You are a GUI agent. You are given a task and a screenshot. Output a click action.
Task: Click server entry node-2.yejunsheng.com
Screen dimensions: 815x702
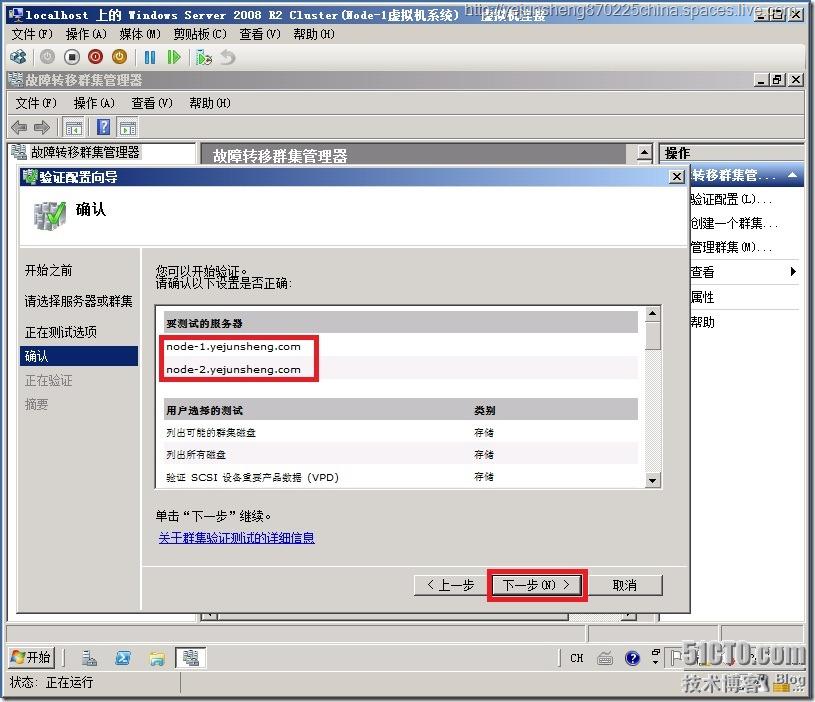tap(233, 369)
